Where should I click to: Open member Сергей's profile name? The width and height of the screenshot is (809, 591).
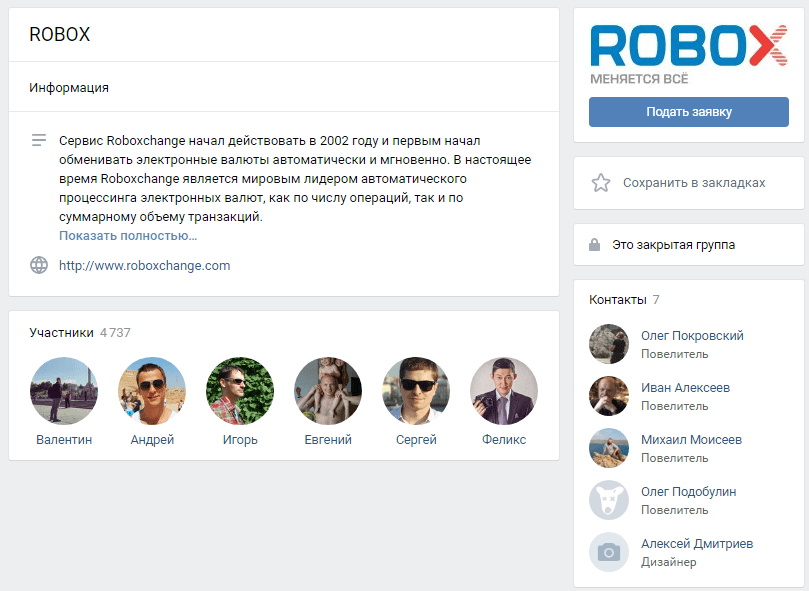416,440
